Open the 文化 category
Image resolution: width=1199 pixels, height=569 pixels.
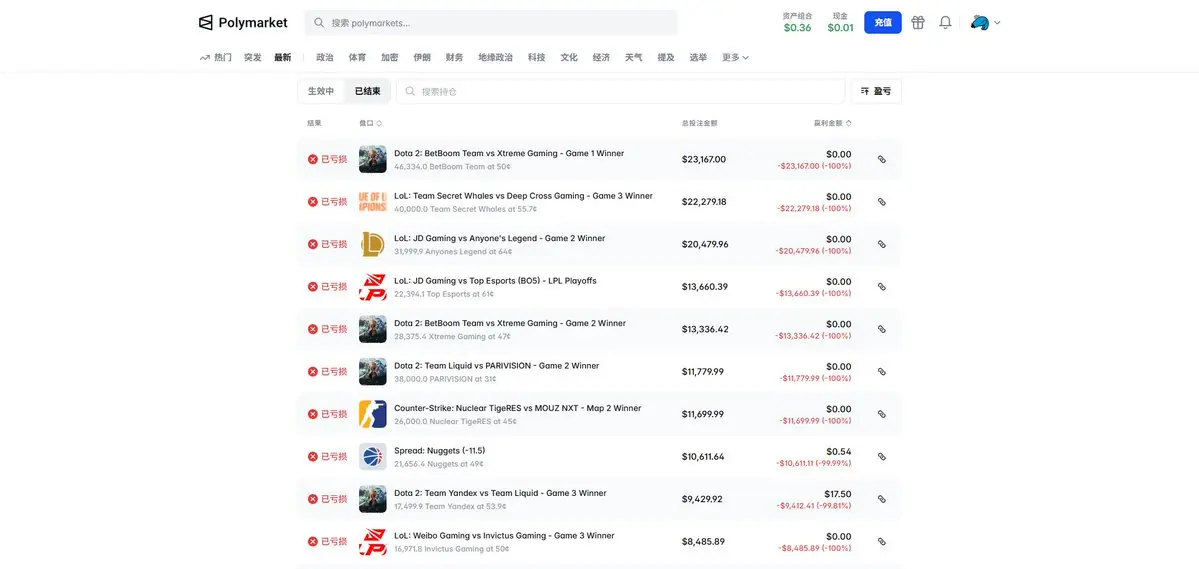point(569,57)
